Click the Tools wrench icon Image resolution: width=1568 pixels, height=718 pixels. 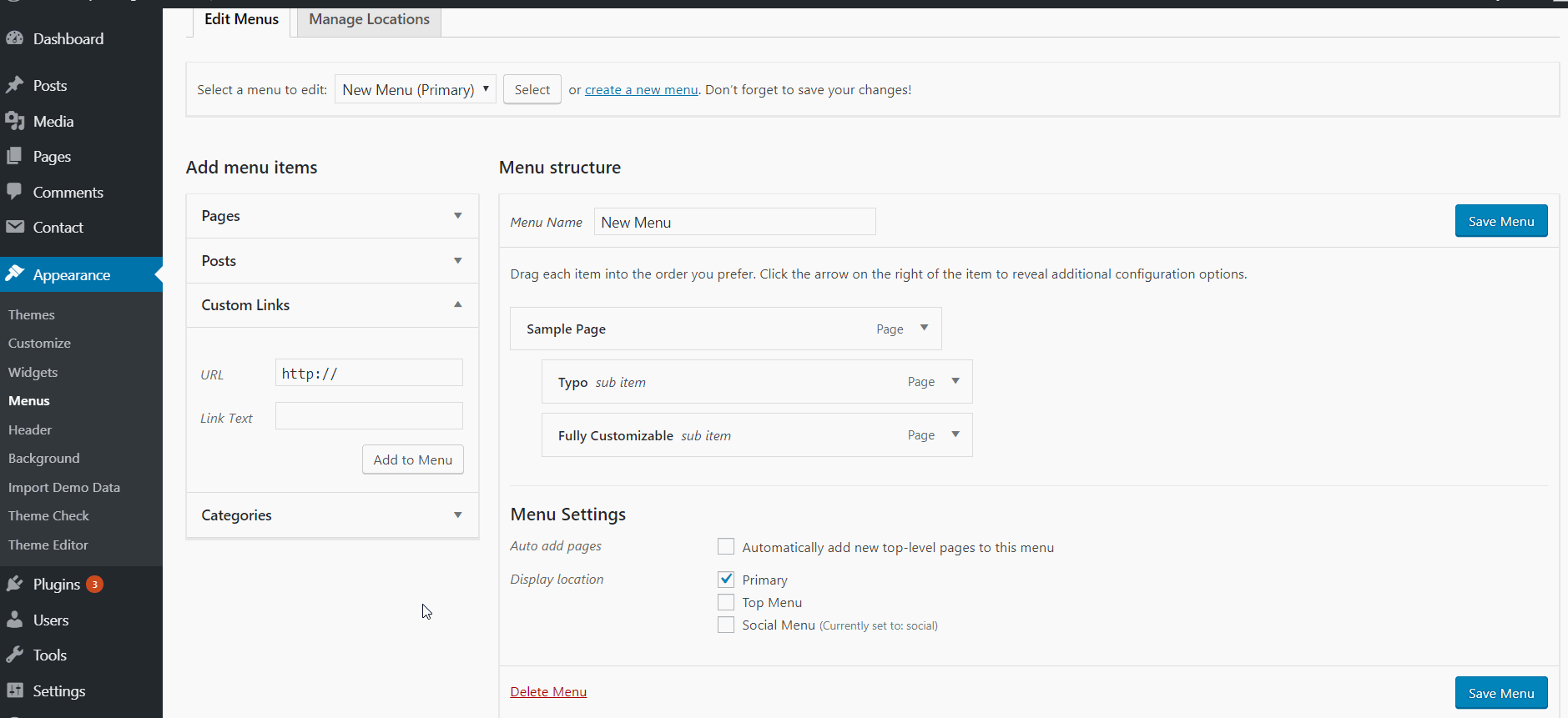click(15, 655)
